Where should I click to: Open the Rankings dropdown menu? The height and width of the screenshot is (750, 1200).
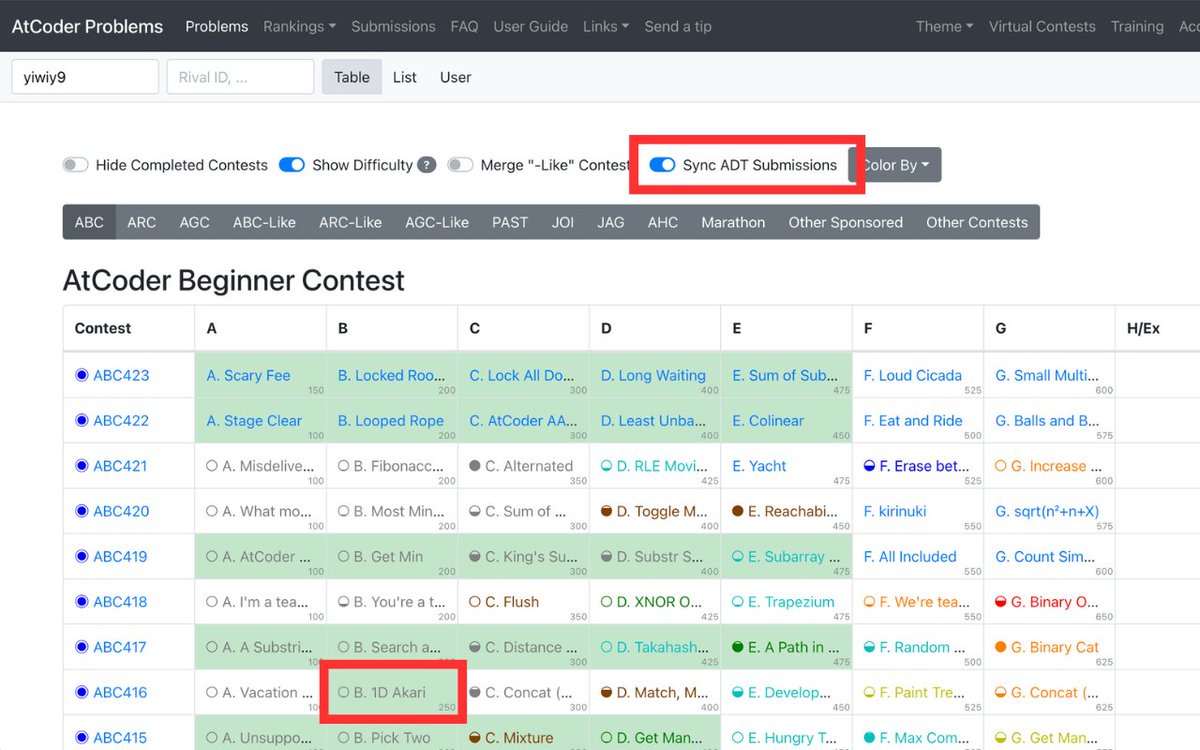(x=300, y=27)
